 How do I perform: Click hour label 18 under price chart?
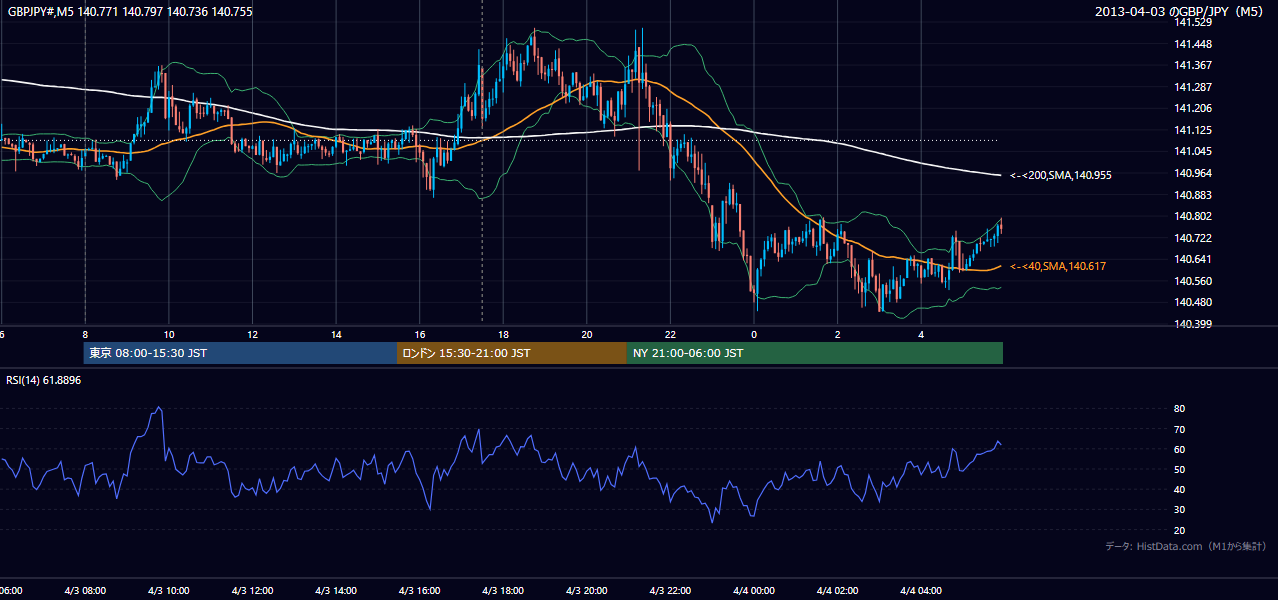pyautogui.click(x=504, y=334)
